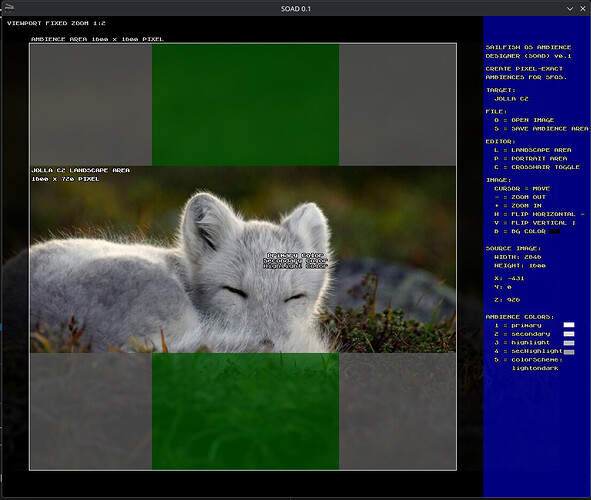This screenshot has height=500, width=591.
Task: Click 'VIEWPORT FIXED ZOOM 1:2' text
Action: pyautogui.click(x=56, y=23)
